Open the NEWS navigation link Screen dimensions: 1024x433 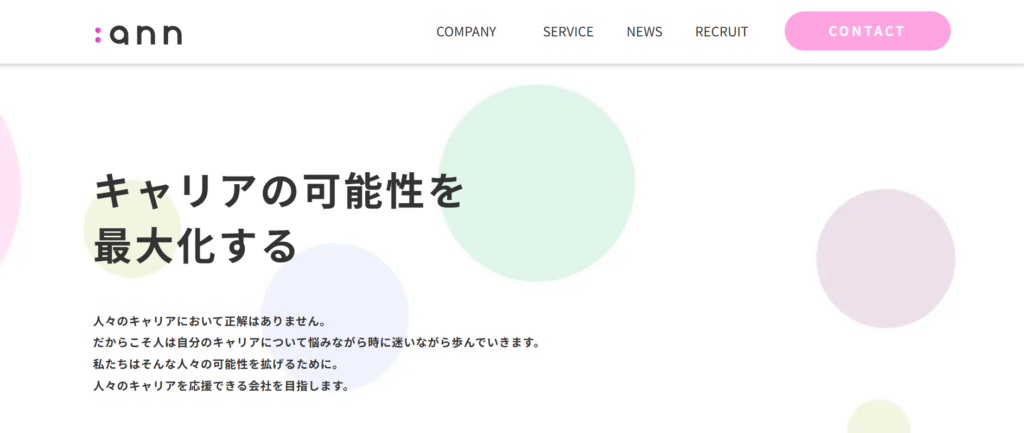coord(644,32)
